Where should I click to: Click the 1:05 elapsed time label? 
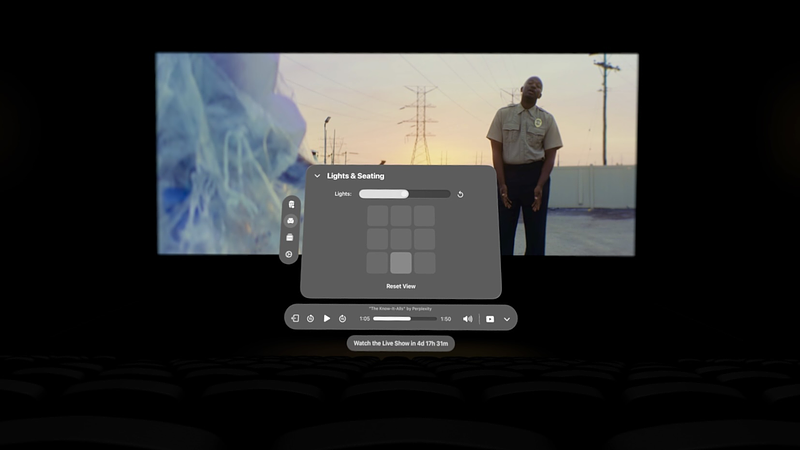pyautogui.click(x=364, y=319)
